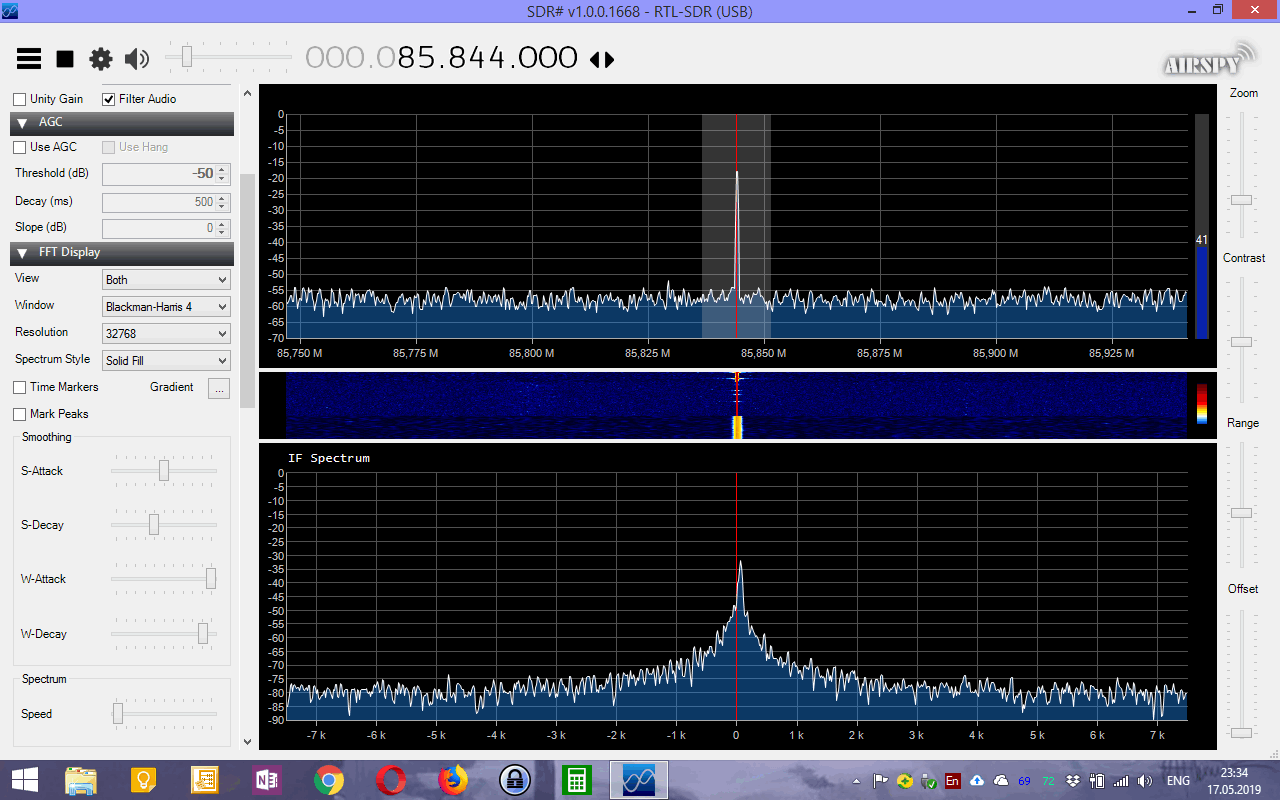Click the OneDrive cloud tray icon
The width and height of the screenshot is (1280, 800).
pyautogui.click(x=1001, y=781)
